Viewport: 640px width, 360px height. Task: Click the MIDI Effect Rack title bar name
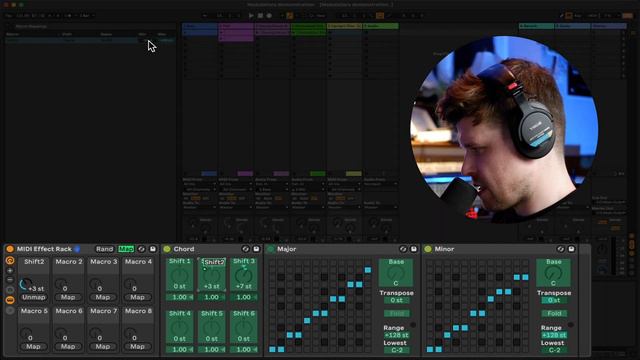pos(44,249)
